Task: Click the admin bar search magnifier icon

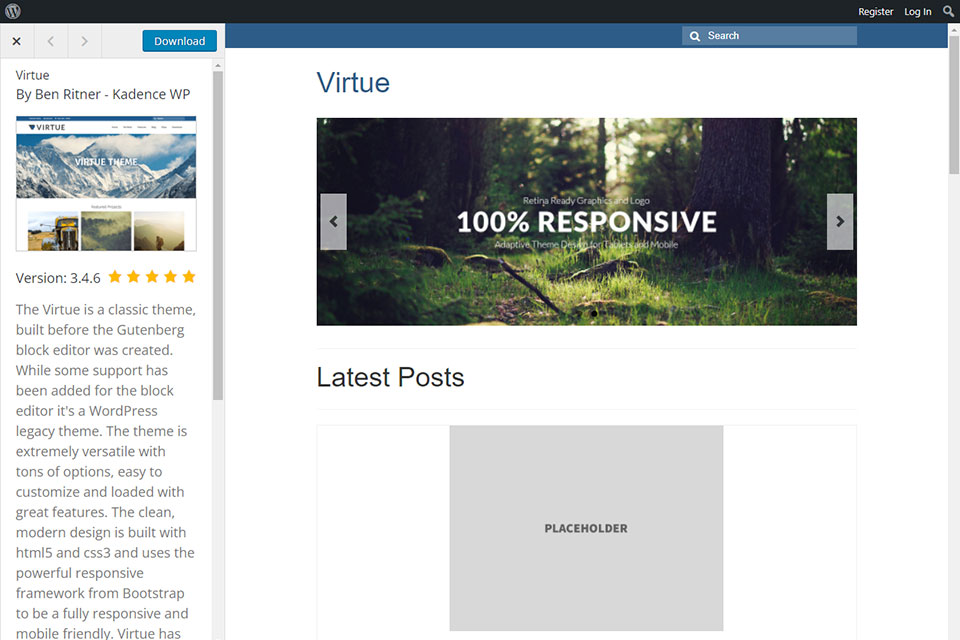Action: pyautogui.click(x=948, y=11)
